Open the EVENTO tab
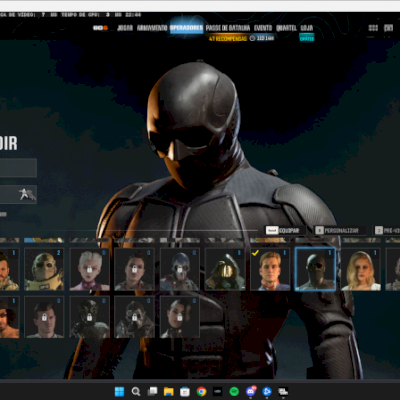The height and width of the screenshot is (400, 400). [263, 28]
